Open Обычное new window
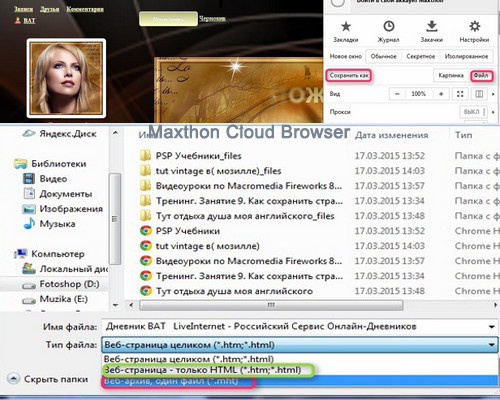This screenshot has width=500, height=400. point(383,56)
